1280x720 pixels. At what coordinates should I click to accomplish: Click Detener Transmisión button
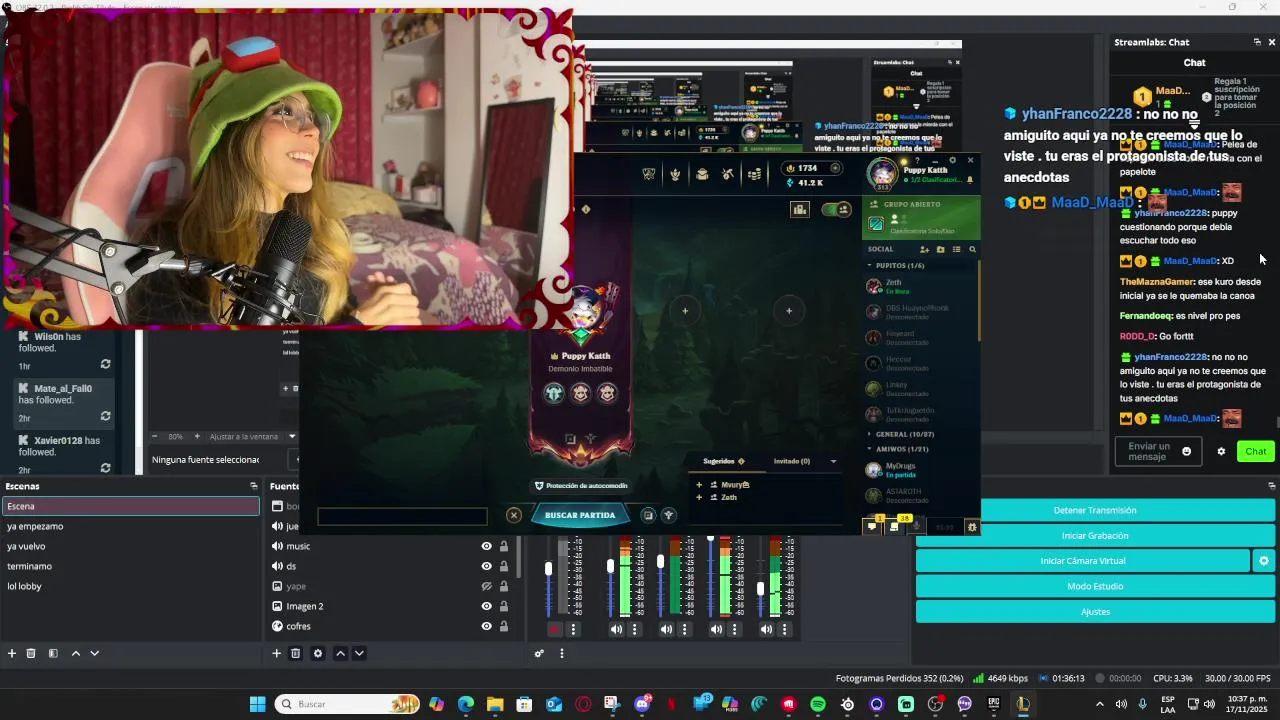(x=1095, y=510)
